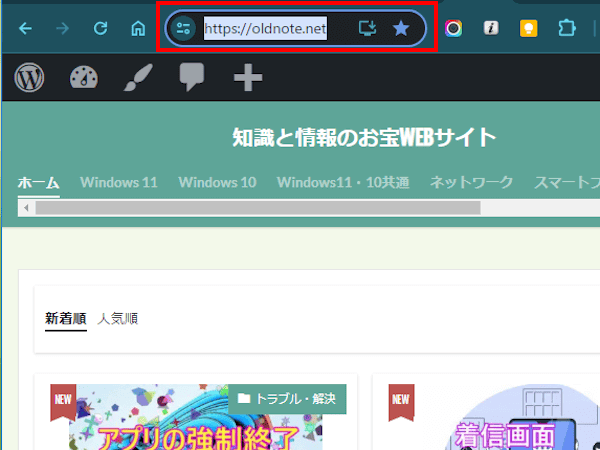Open the 知識と情報のお宝WEBサイト site title
This screenshot has height=450, width=600.
pos(364,137)
